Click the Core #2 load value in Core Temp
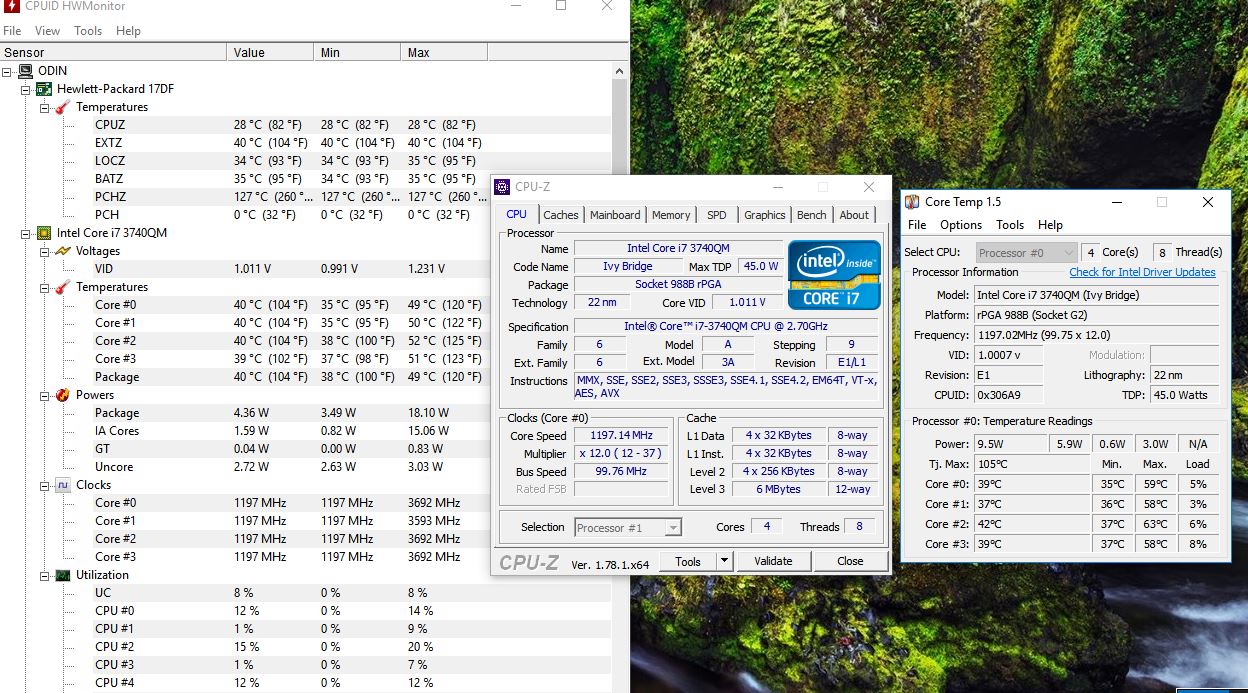Screen dimensions: 1248x693 (1199, 524)
